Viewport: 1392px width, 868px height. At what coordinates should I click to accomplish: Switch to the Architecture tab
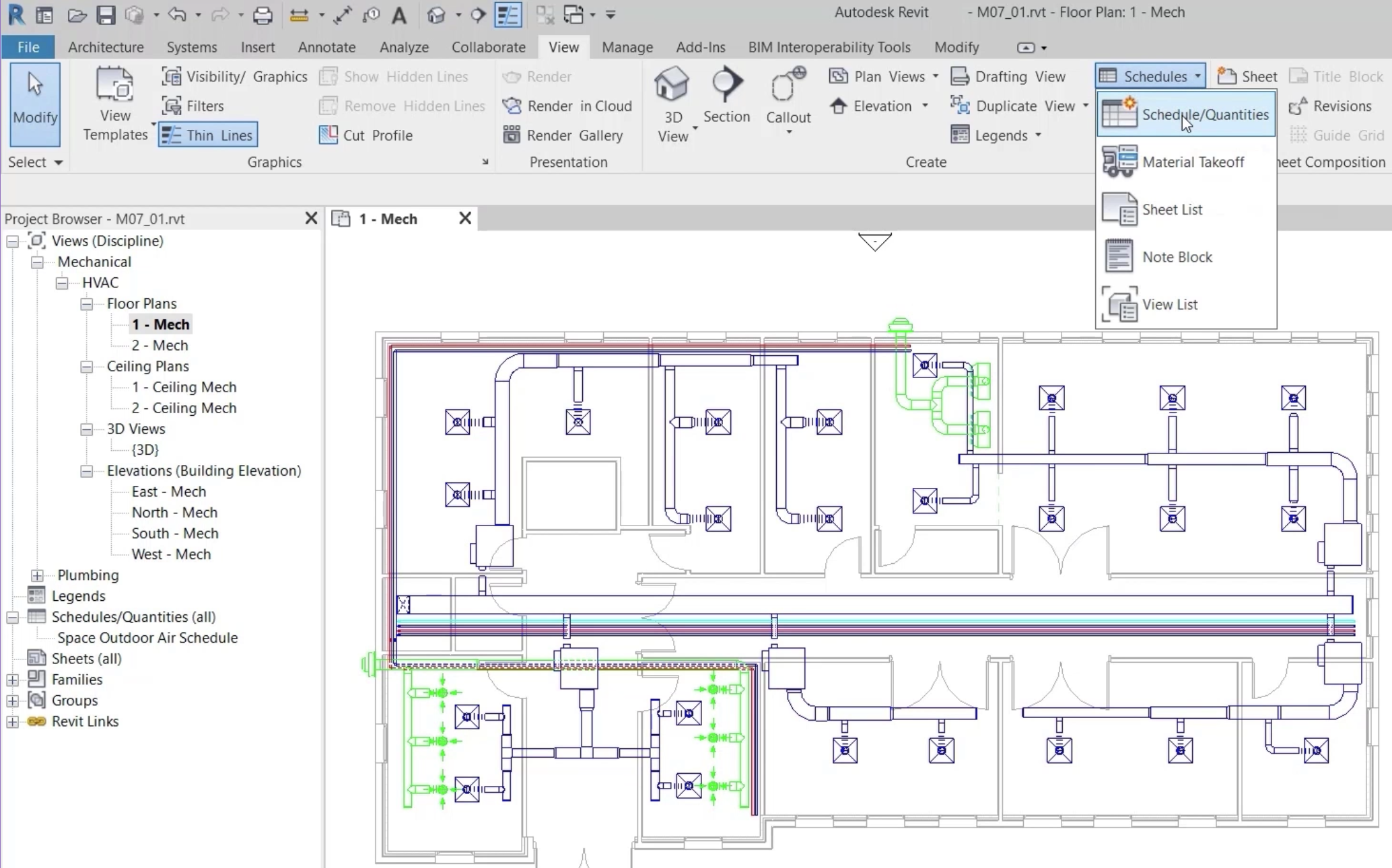pos(106,47)
